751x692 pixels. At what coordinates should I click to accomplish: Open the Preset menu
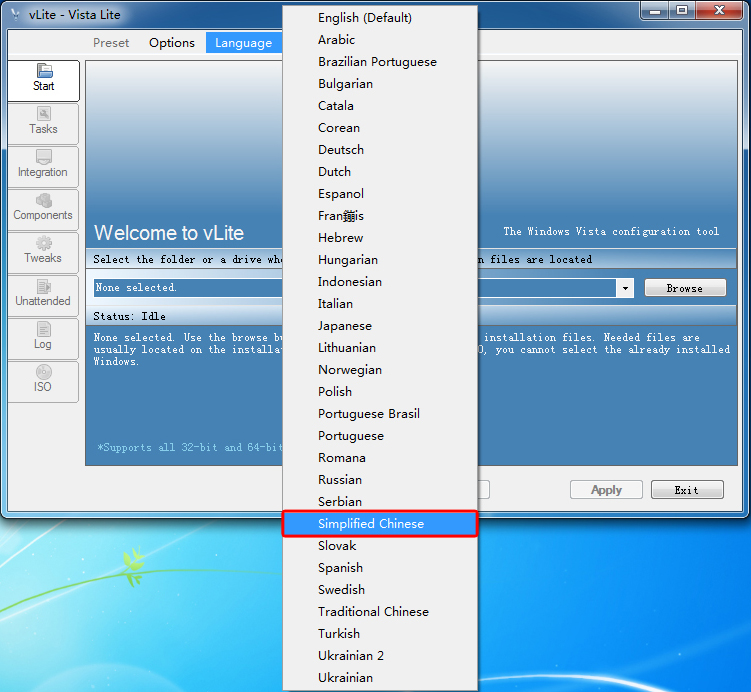click(111, 43)
